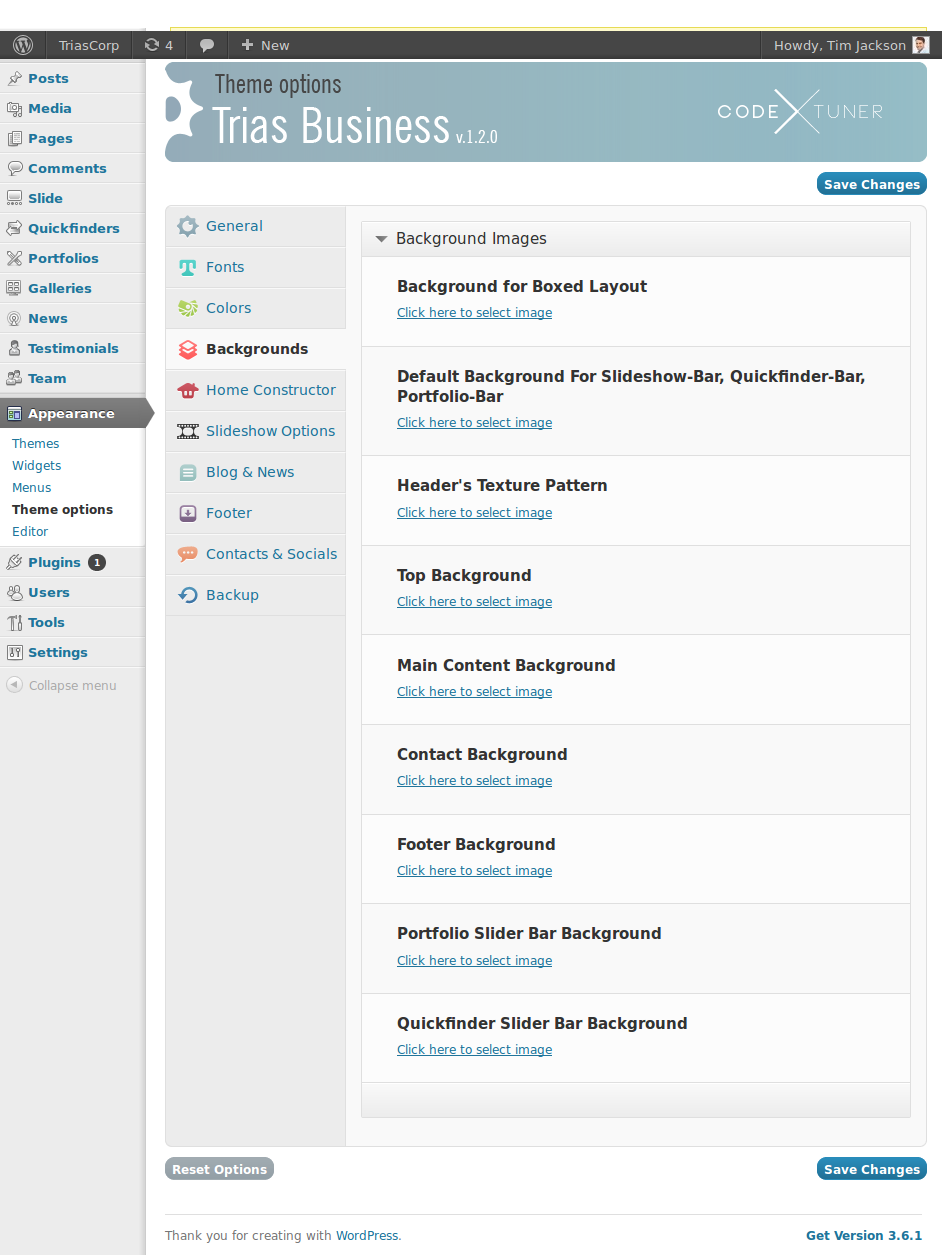Open the Editor submenu item
942x1255 pixels.
pyautogui.click(x=30, y=531)
